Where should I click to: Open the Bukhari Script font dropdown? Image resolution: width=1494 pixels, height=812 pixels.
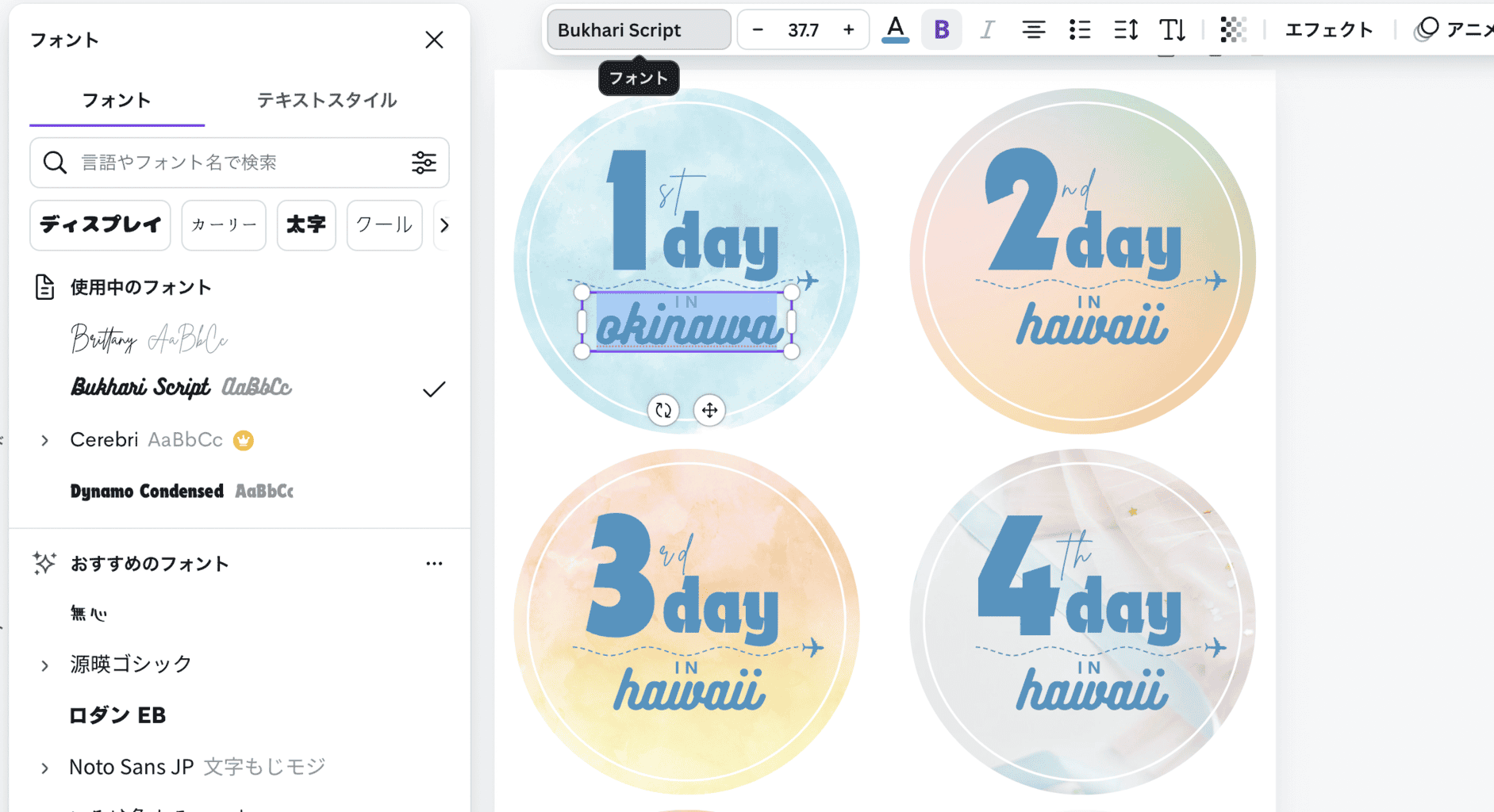(x=639, y=30)
